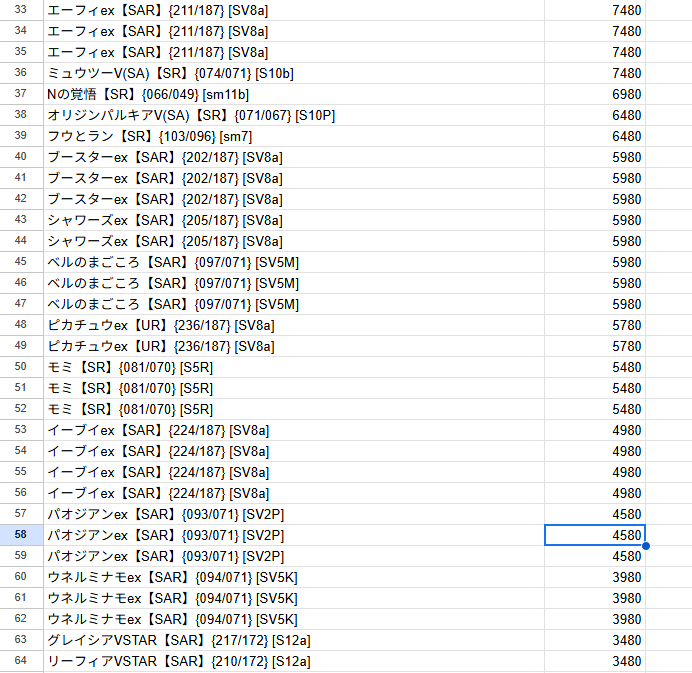Screen dimensions: 692x673
Task: Select price 4580 in row 59
Action: pyautogui.click(x=595, y=556)
